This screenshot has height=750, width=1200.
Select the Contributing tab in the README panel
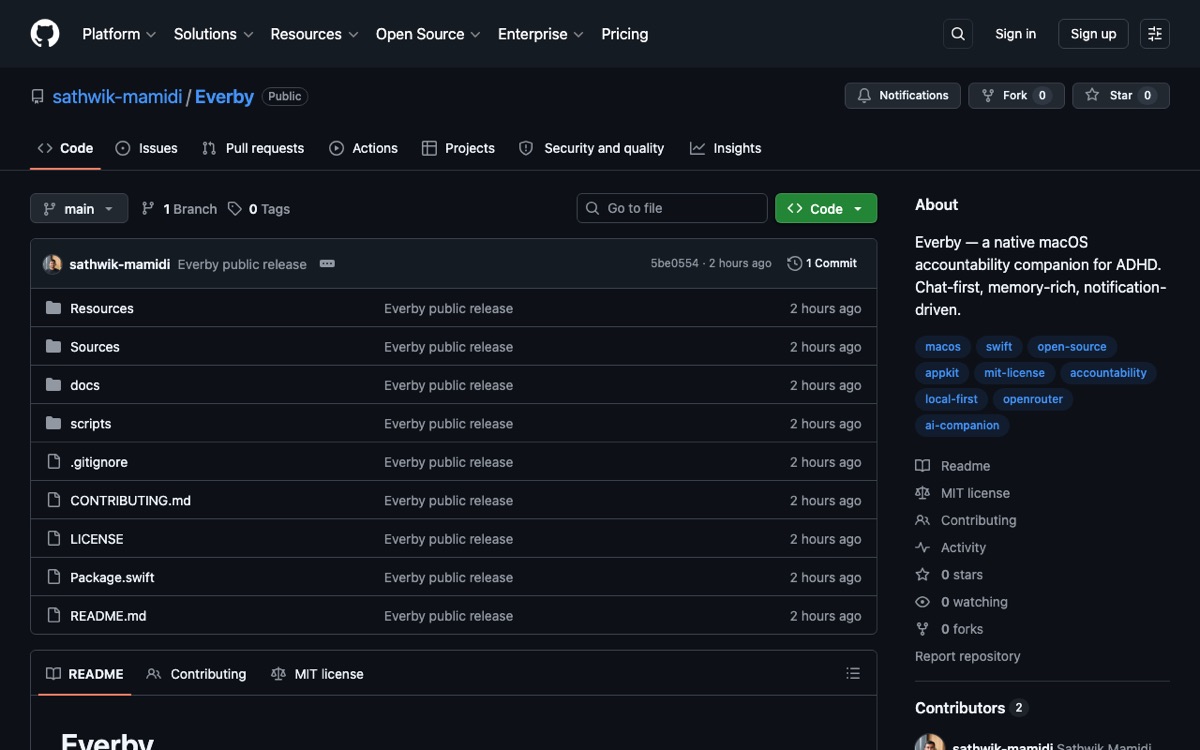[x=196, y=674]
